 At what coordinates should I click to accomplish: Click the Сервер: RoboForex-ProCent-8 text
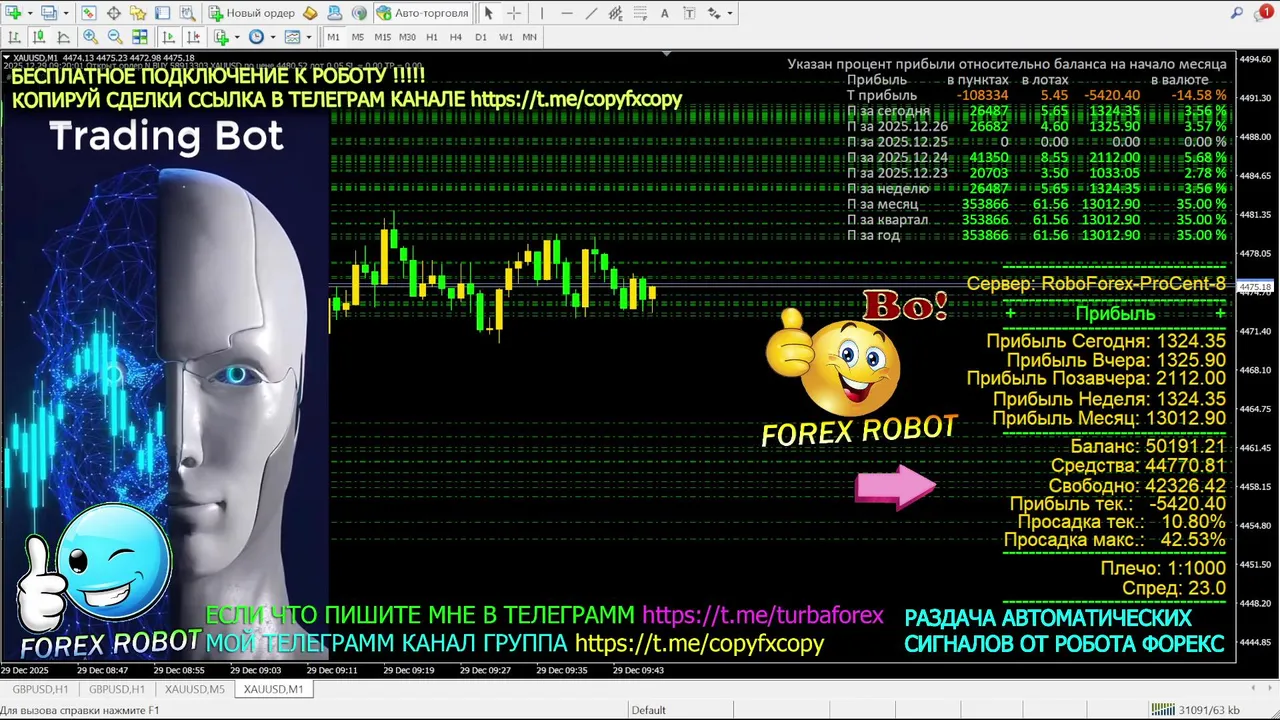pyautogui.click(x=1096, y=284)
